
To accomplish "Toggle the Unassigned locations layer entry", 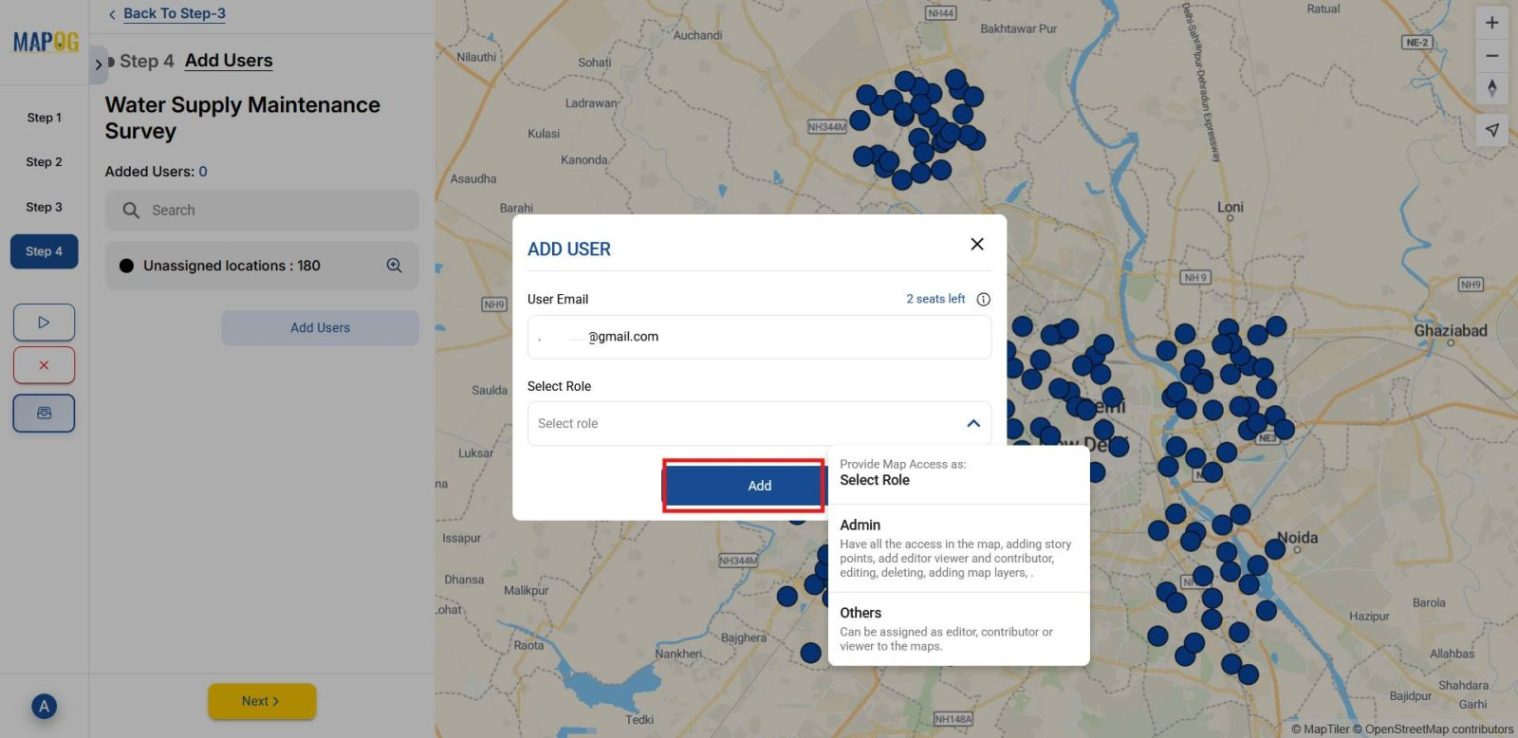I will (x=262, y=265).
